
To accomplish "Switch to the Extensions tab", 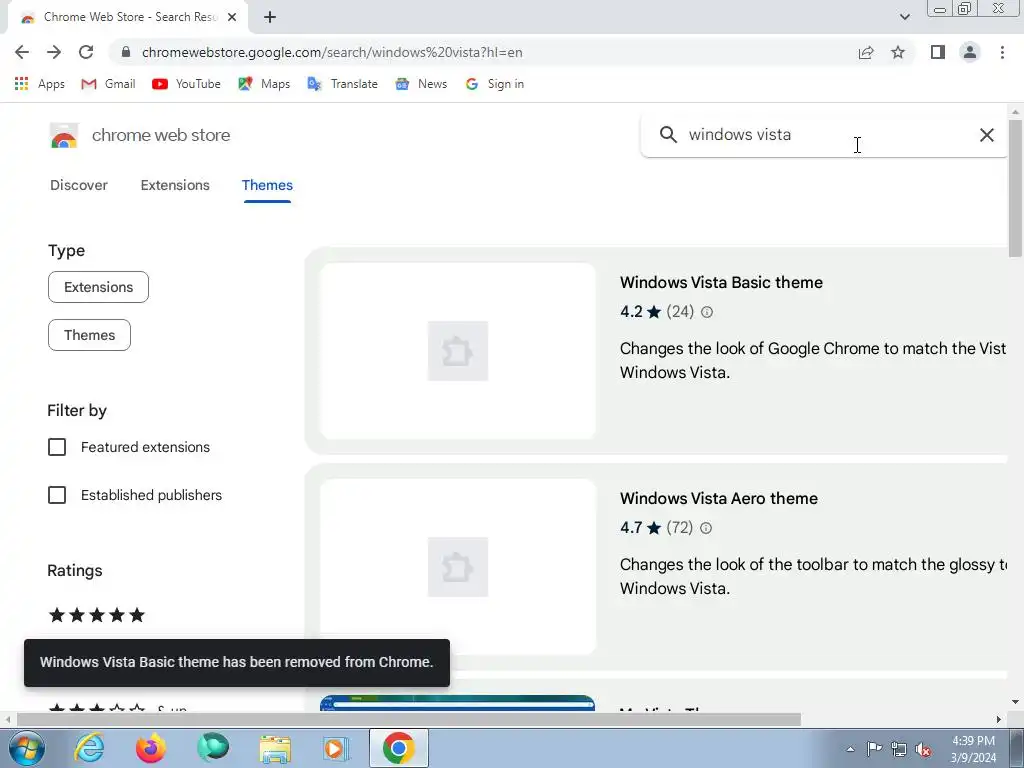I will (175, 185).
